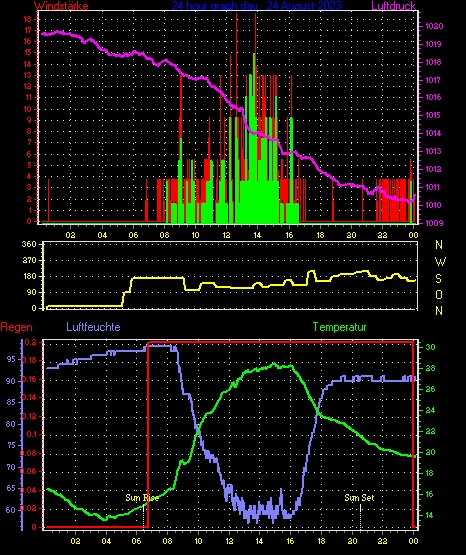This screenshot has height=555, width=466.
Task: Click the O compass letter
Action: (439, 294)
